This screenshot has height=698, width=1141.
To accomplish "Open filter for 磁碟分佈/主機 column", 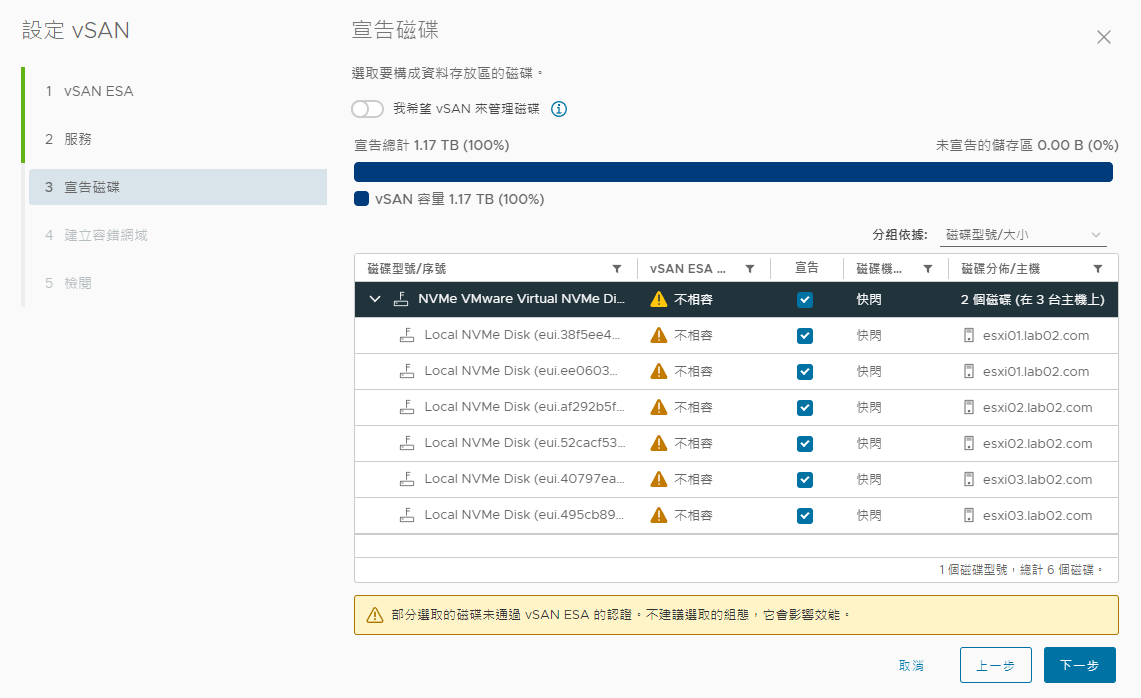I will (x=1097, y=269).
